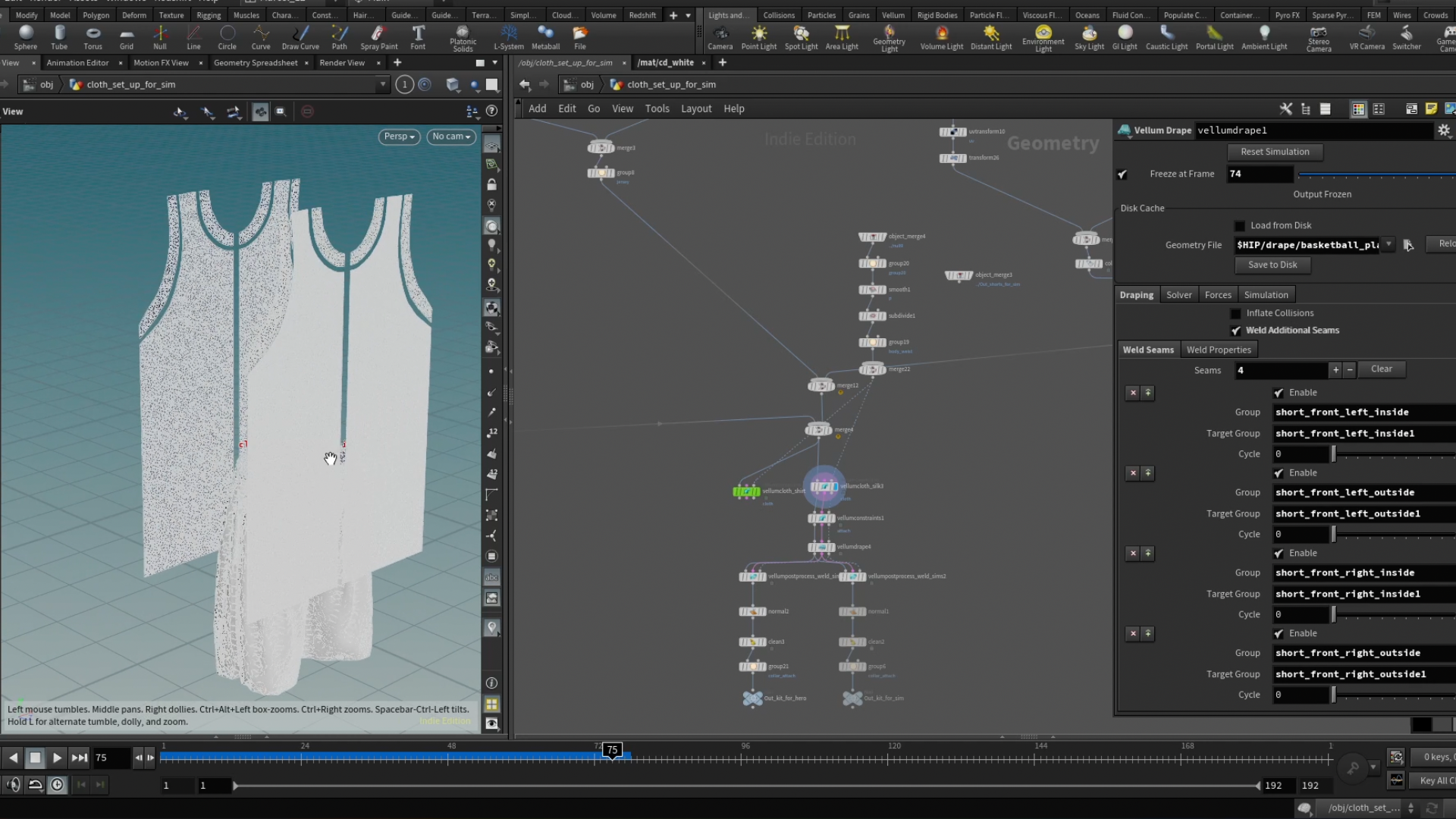Switch to the Solver tab

[x=1178, y=295]
